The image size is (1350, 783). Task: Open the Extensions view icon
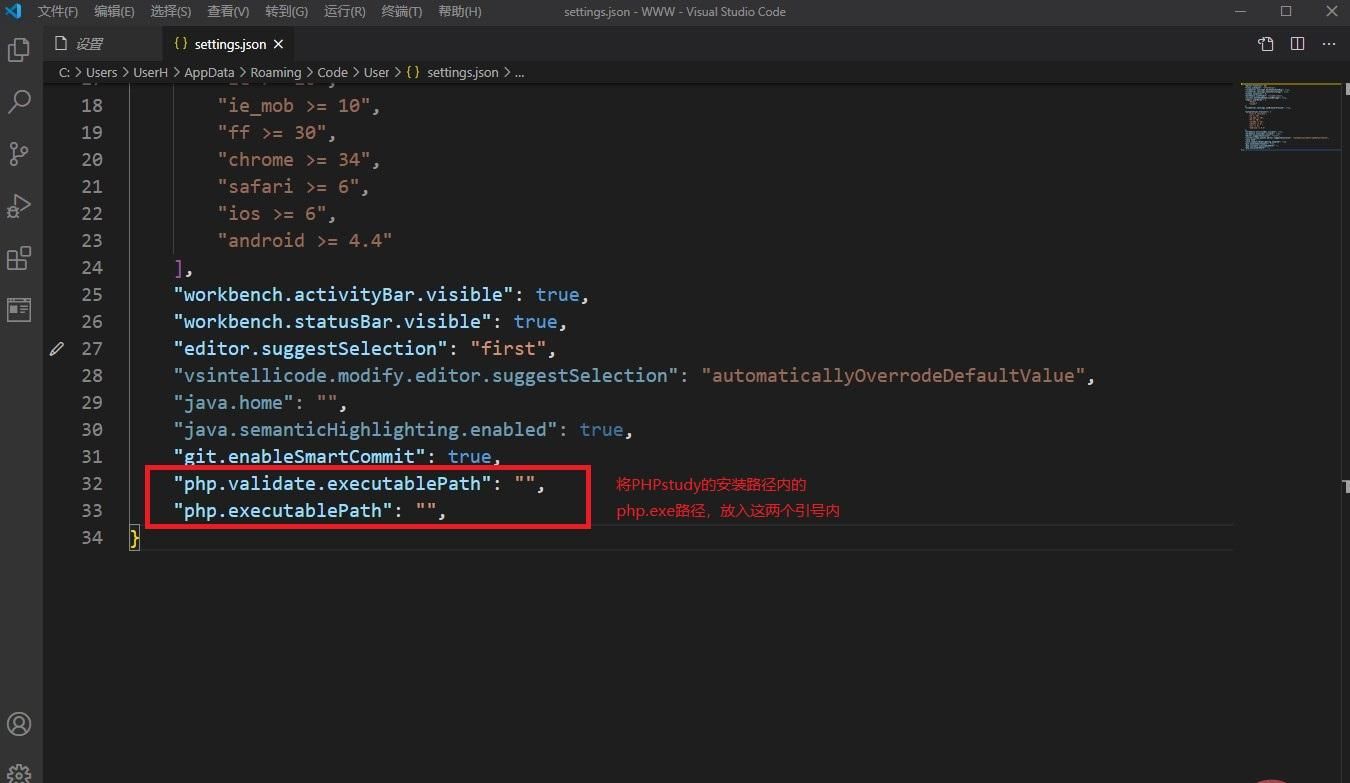pyautogui.click(x=19, y=258)
